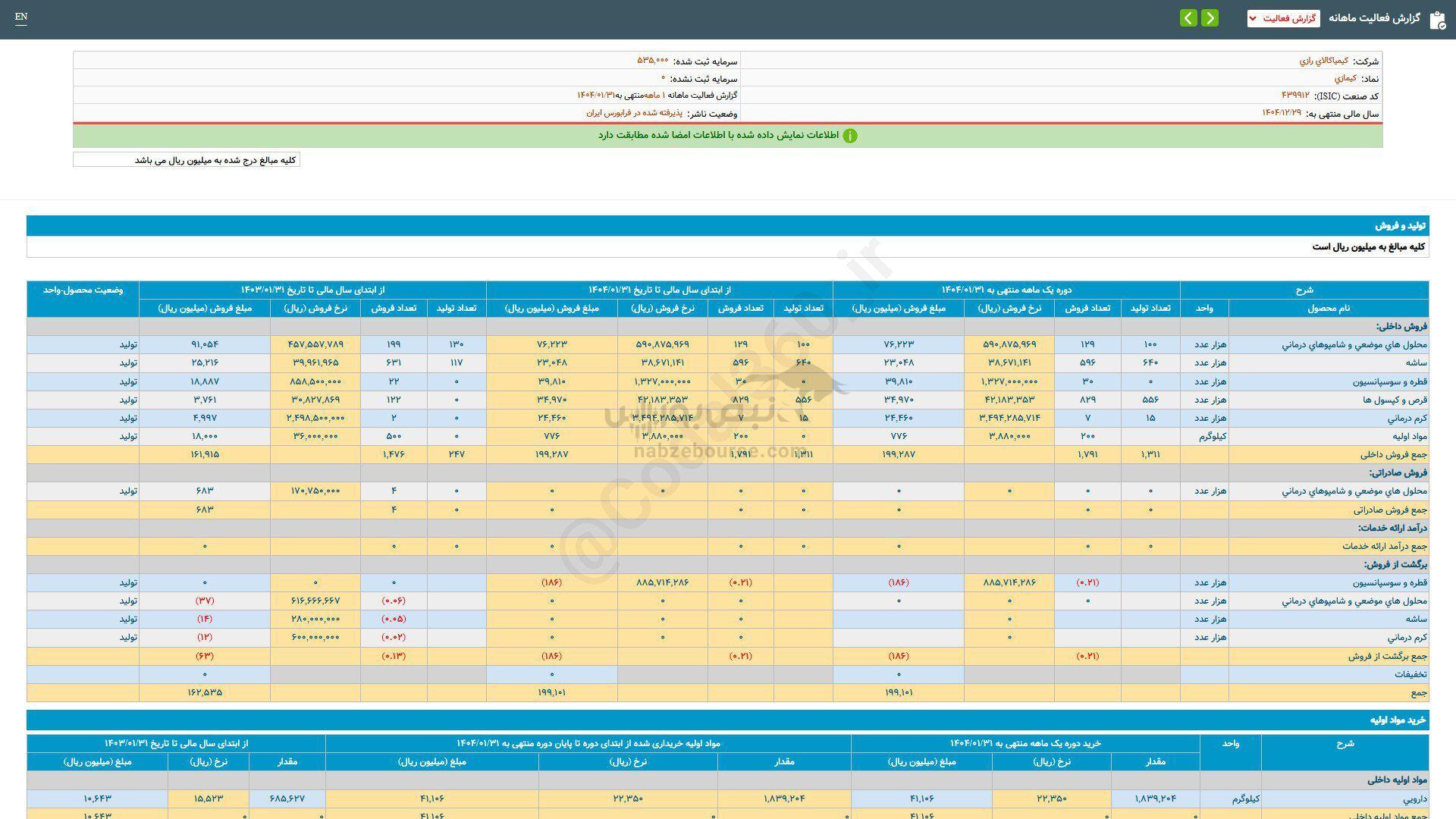Screen dimensions: 1456x819
Task: Click the clipboard report icon in header
Action: tap(1437, 20)
